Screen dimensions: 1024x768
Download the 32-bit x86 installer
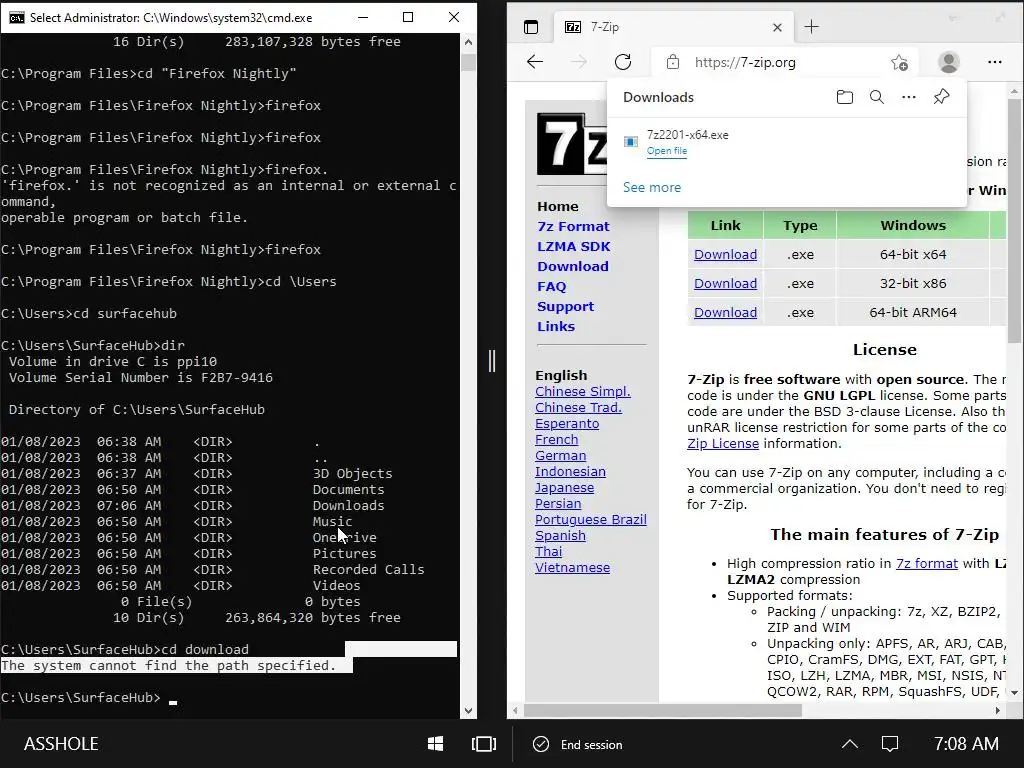click(725, 283)
